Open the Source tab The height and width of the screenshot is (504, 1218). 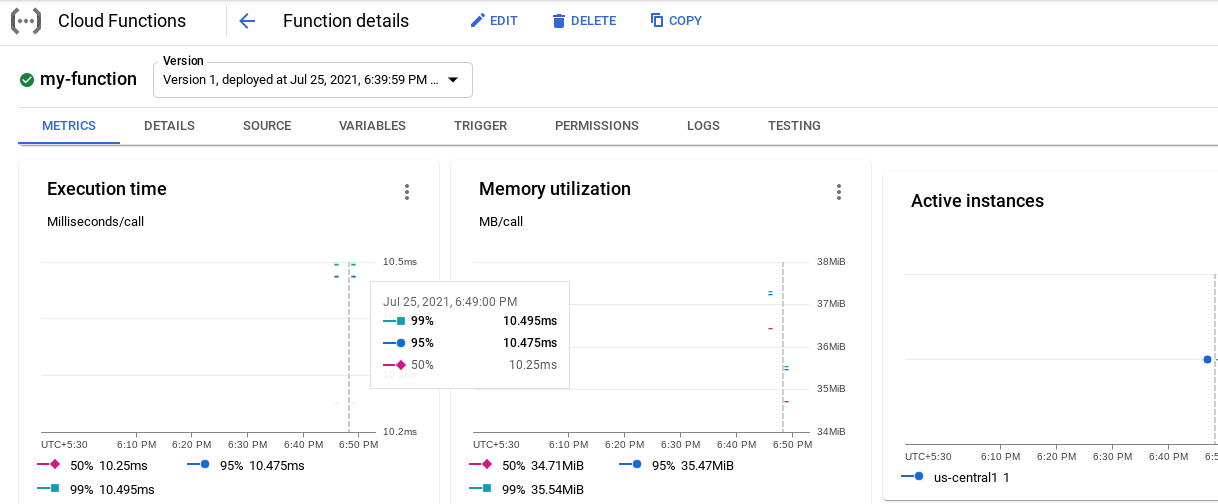[267, 126]
